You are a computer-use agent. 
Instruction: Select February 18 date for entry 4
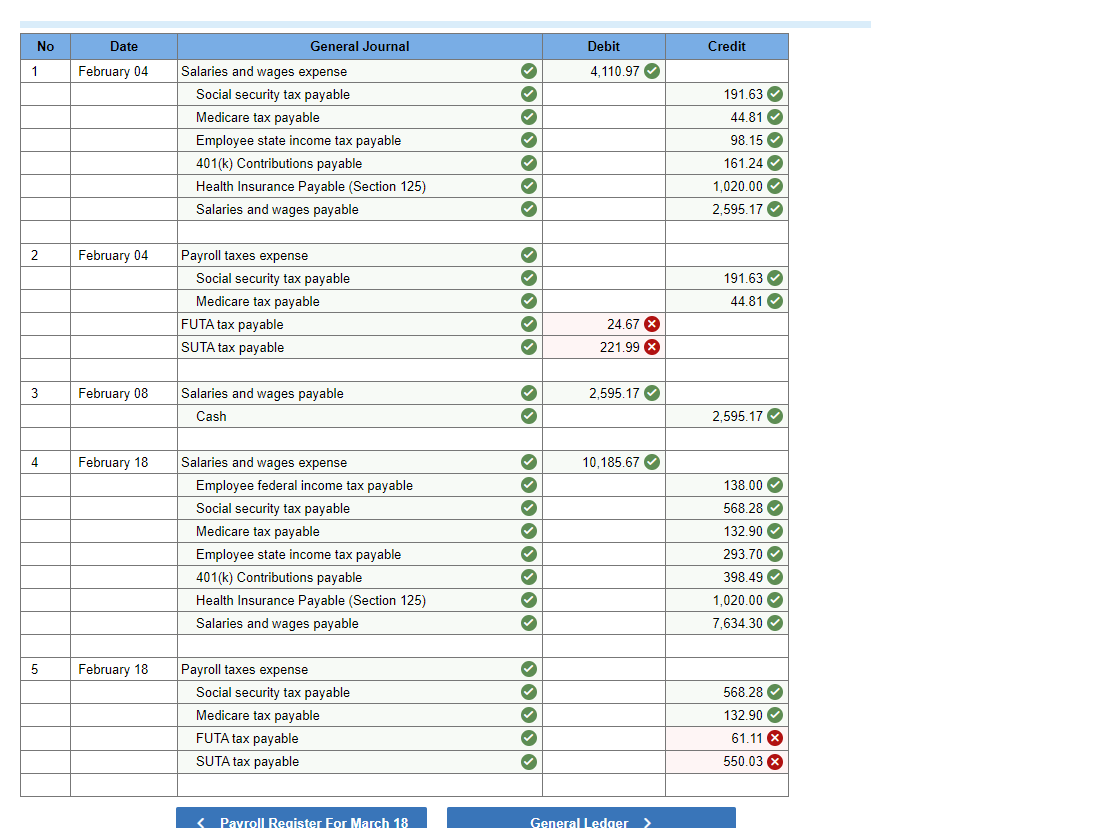(113, 462)
